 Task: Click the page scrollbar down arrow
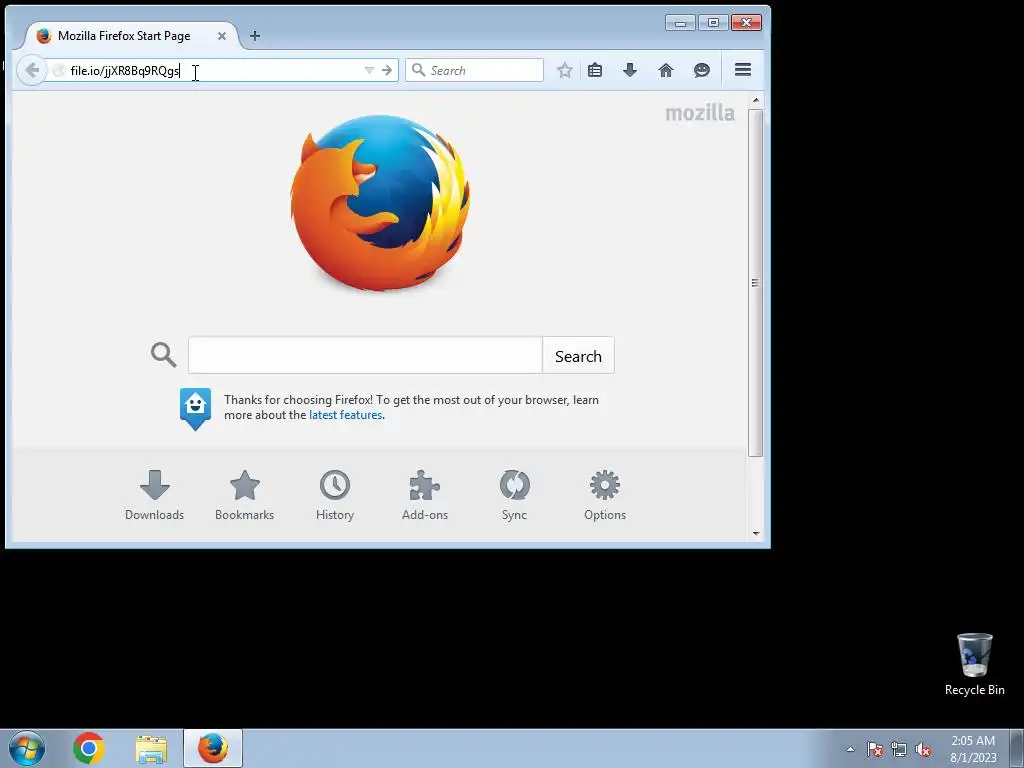pos(756,534)
